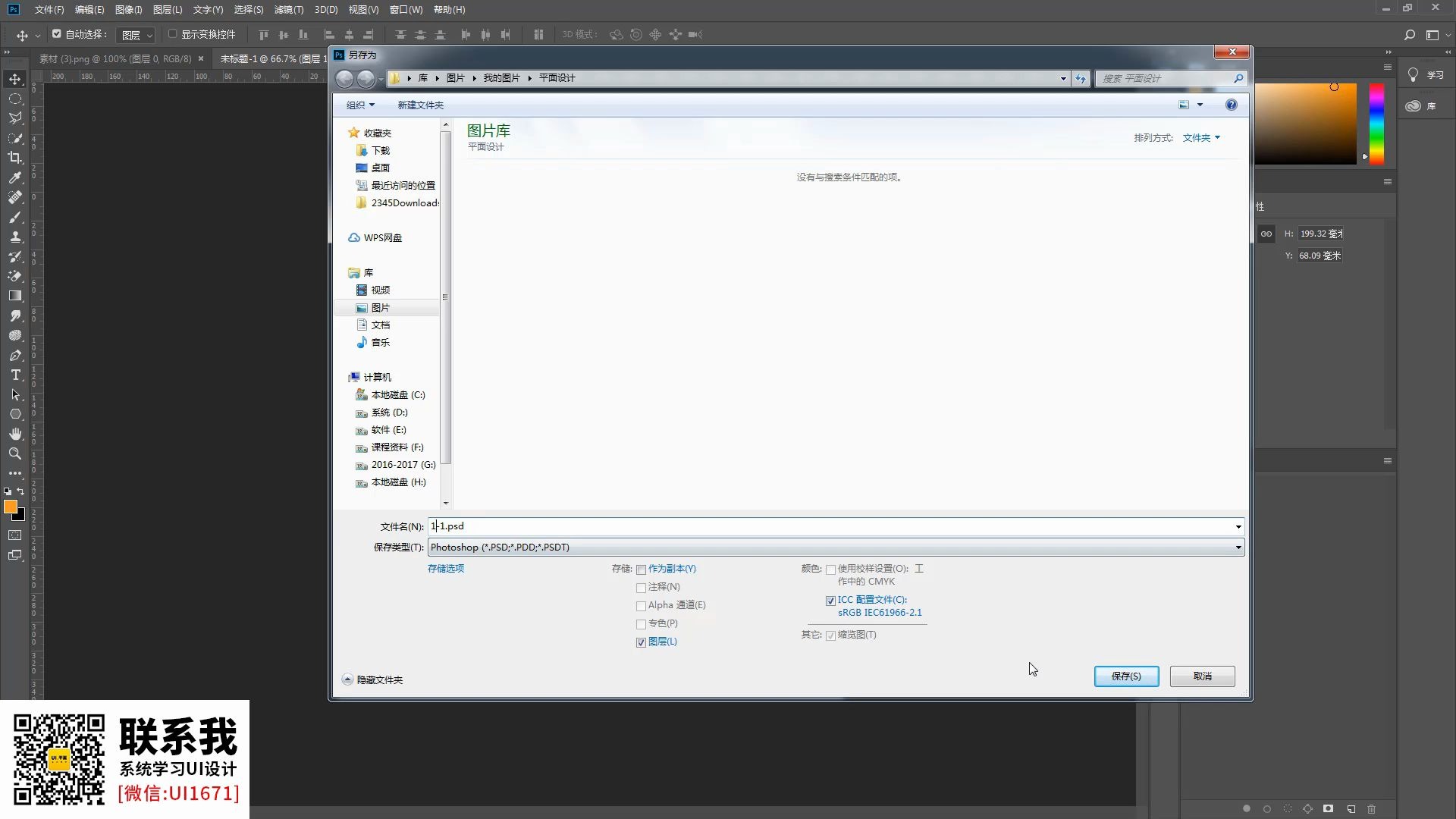1456x819 pixels.
Task: Select the Healing Brush tool
Action: point(15,197)
